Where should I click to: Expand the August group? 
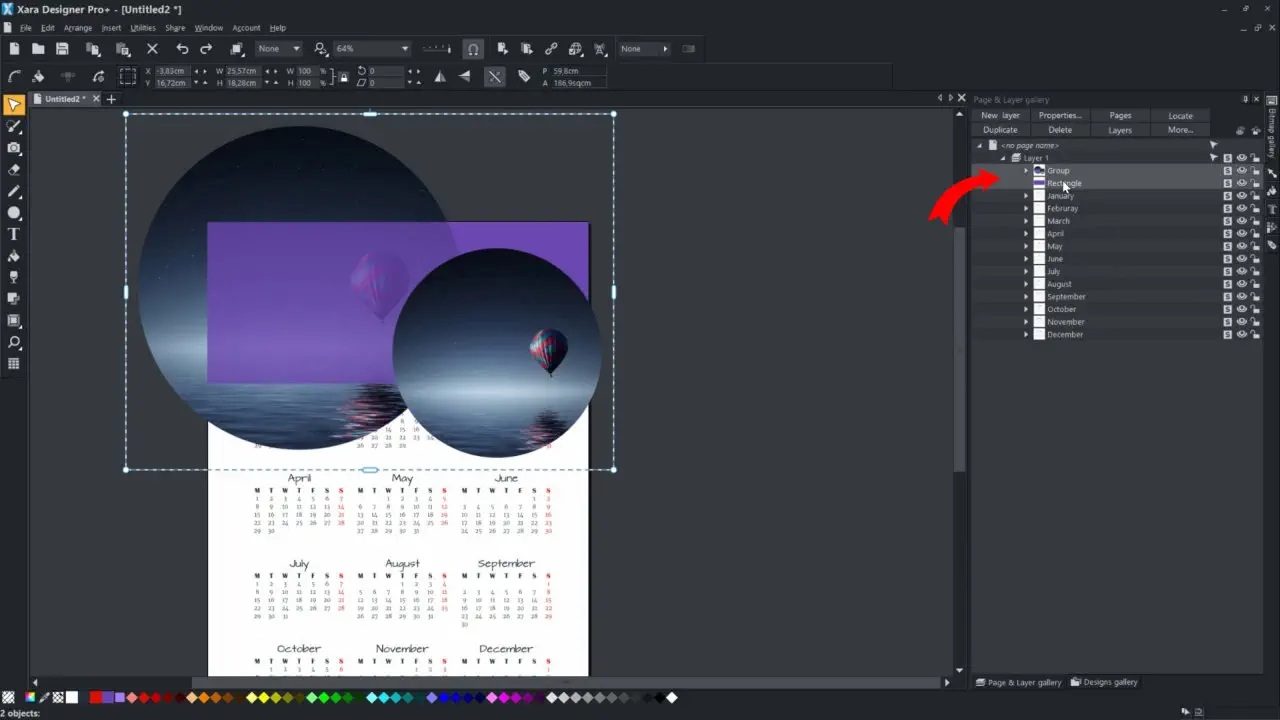1026,284
